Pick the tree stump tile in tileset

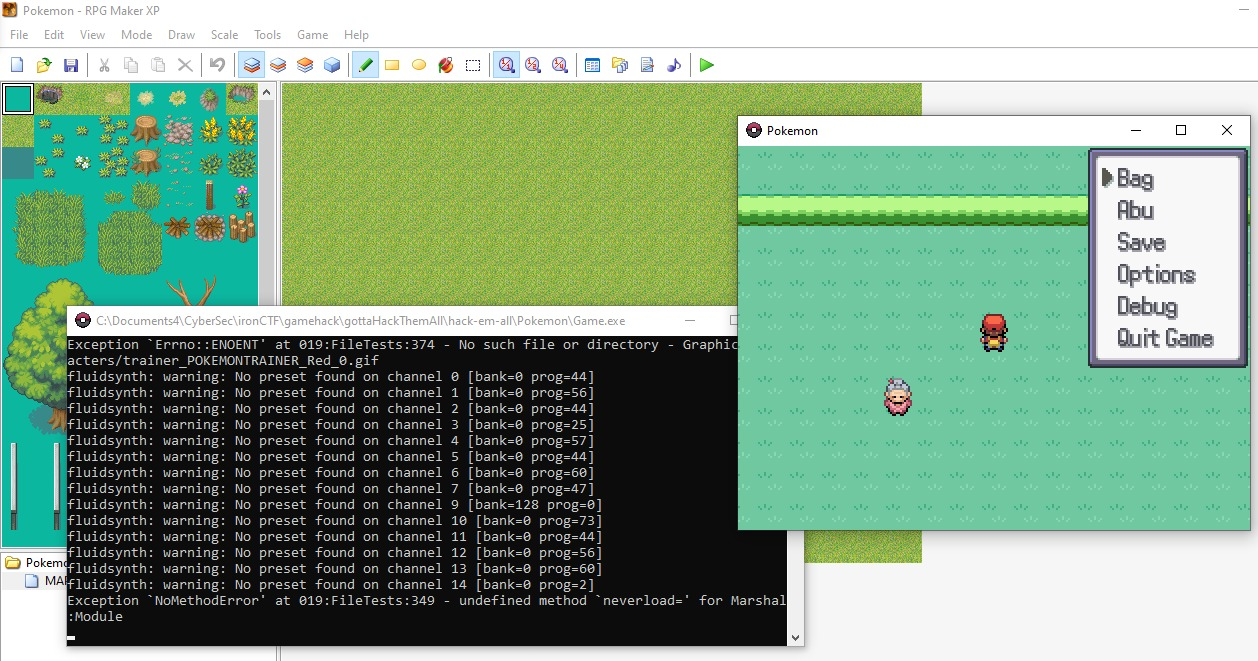point(147,128)
